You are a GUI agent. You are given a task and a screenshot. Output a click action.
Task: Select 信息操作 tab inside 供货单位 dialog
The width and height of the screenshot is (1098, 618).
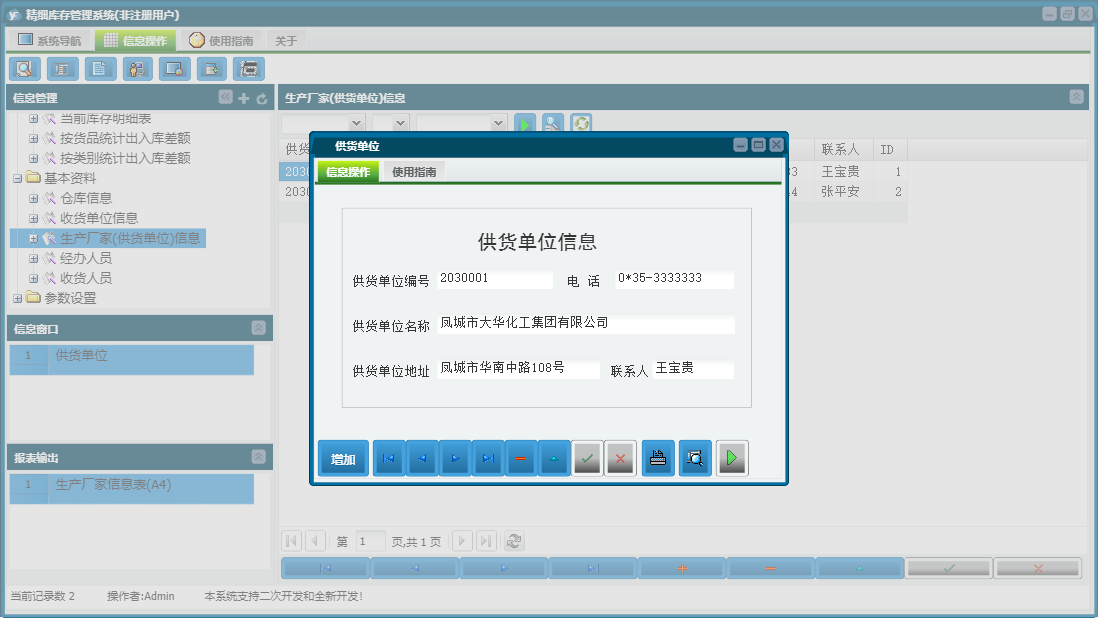click(348, 172)
